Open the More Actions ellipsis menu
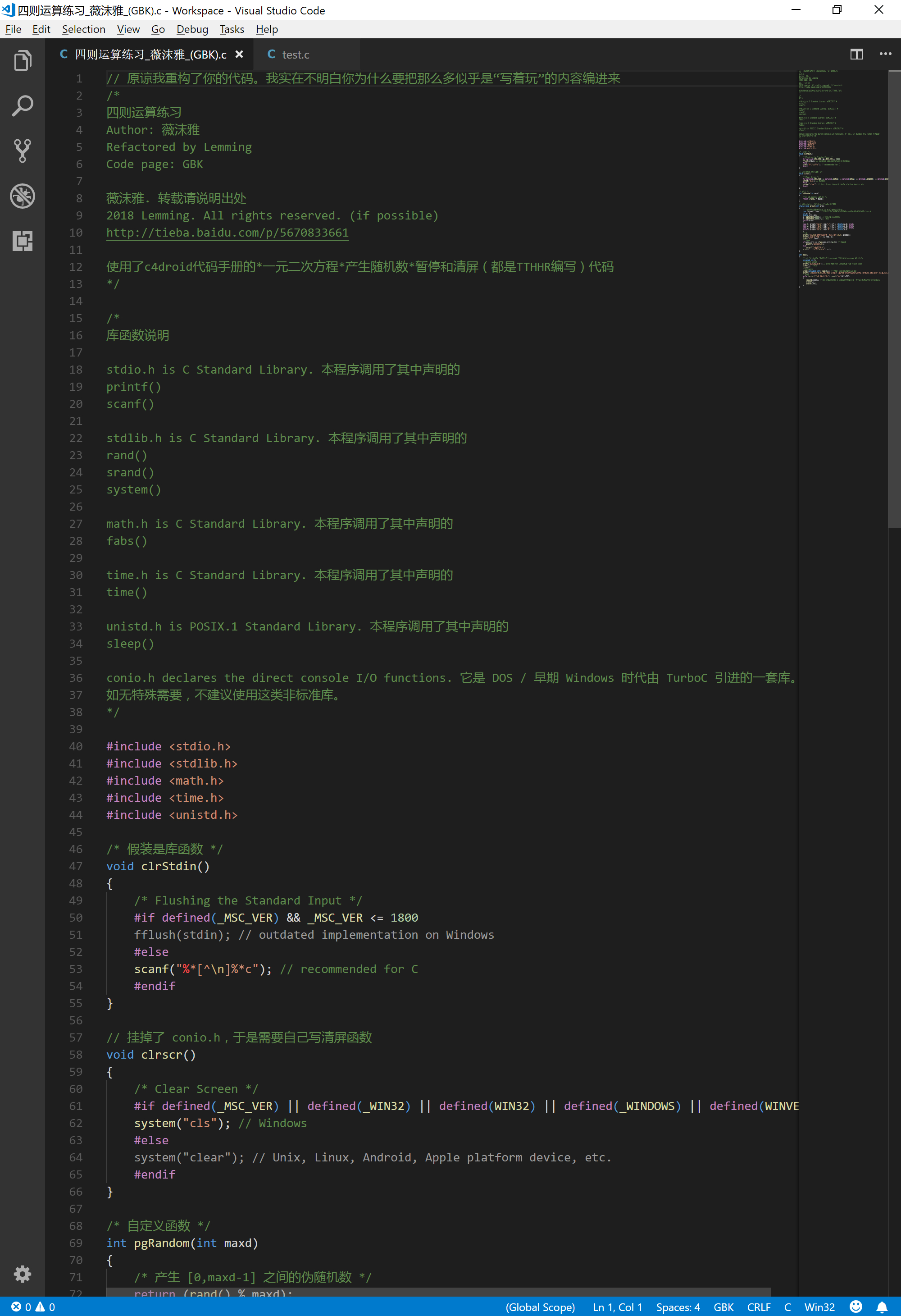901x1316 pixels. click(x=885, y=55)
